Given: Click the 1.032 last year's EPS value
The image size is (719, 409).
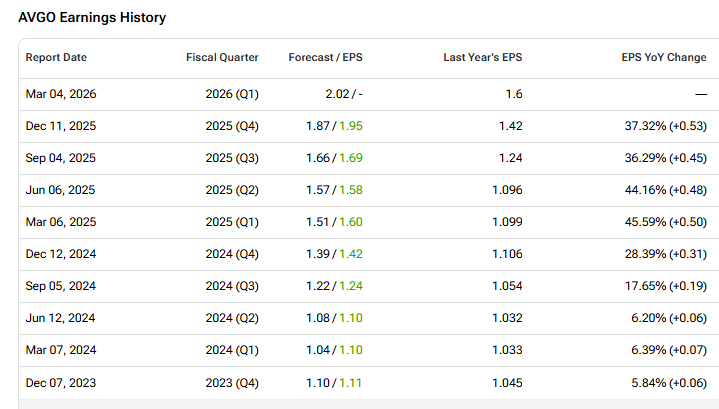Looking at the screenshot, I should (x=506, y=319).
